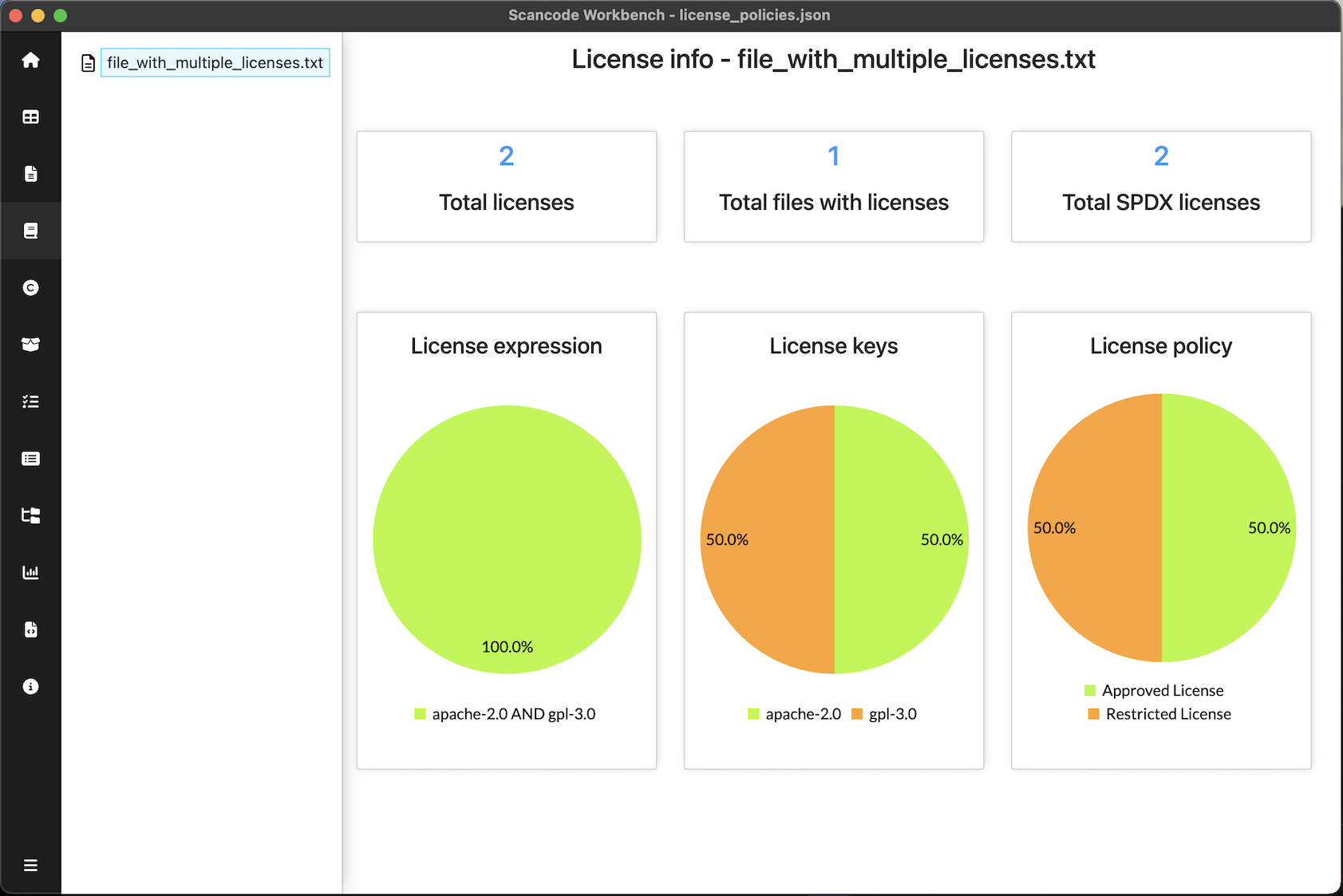Toggle the gpl-3.0 legend entry
1343x896 pixels.
pos(884,714)
